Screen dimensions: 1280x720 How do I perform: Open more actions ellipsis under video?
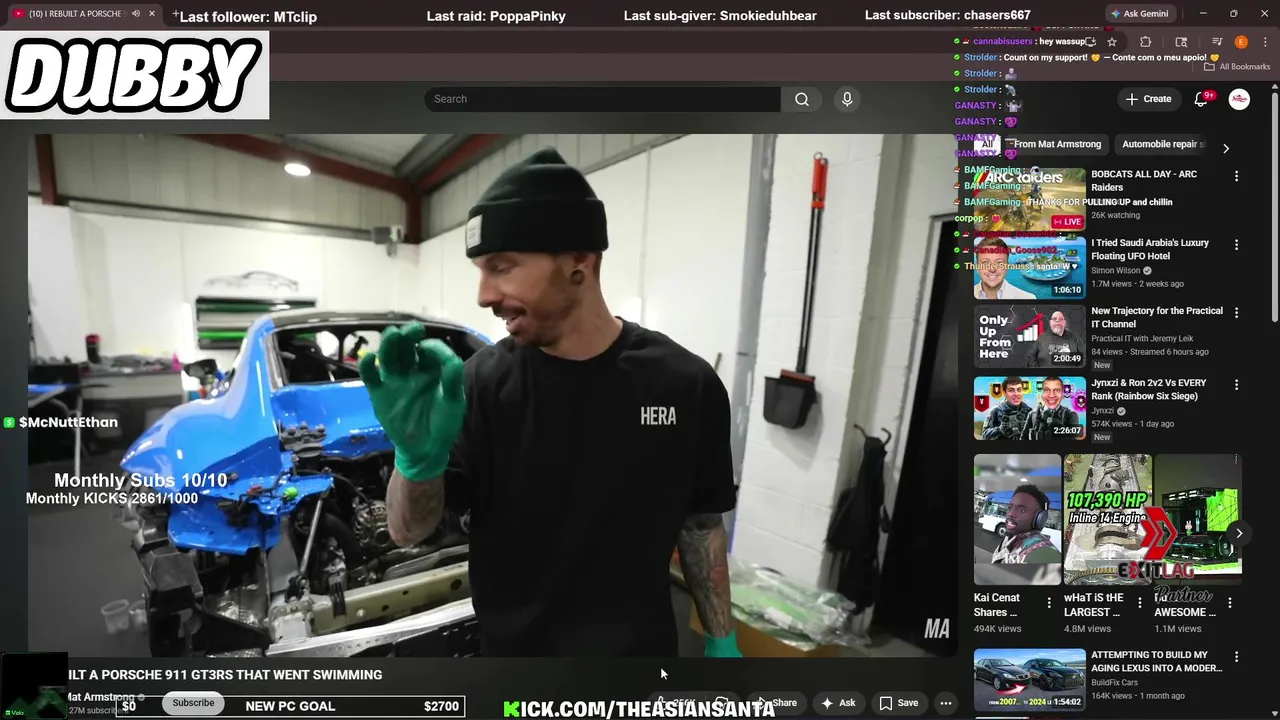(x=946, y=703)
